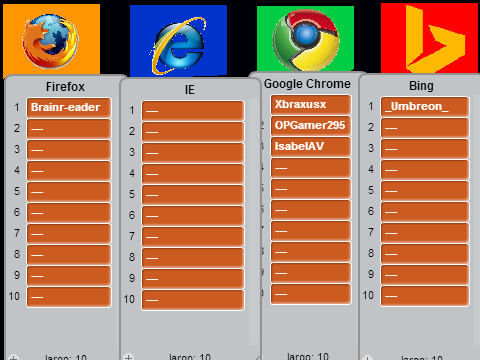Click row number 10 in the IE list
The image size is (480, 360).
click(129, 299)
